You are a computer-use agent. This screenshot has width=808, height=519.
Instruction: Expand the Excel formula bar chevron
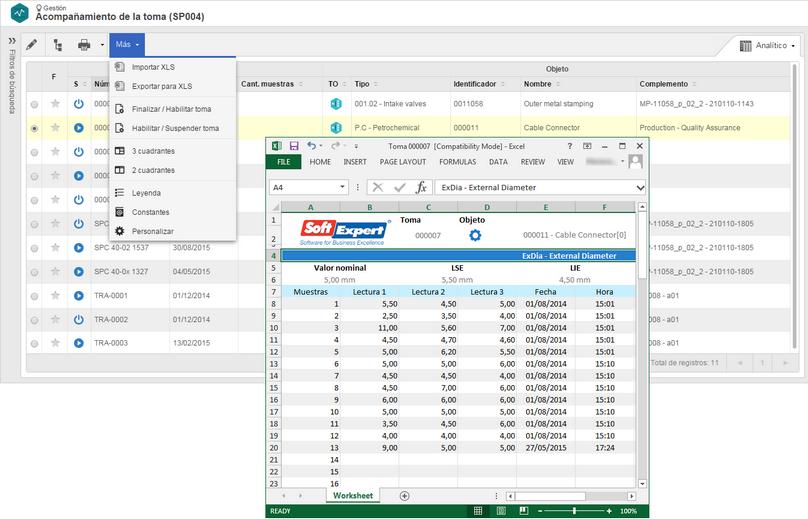coord(640,188)
